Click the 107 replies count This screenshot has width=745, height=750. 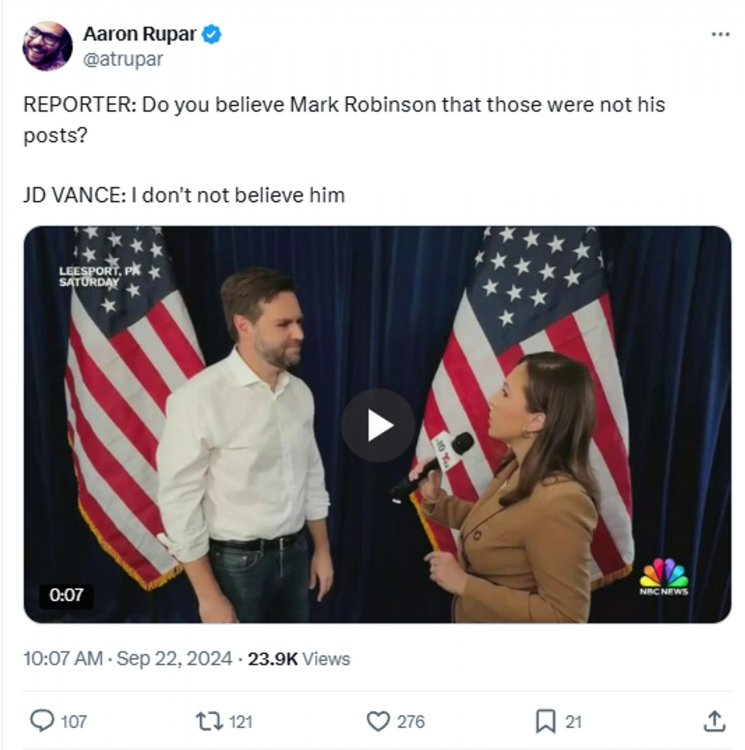74,721
